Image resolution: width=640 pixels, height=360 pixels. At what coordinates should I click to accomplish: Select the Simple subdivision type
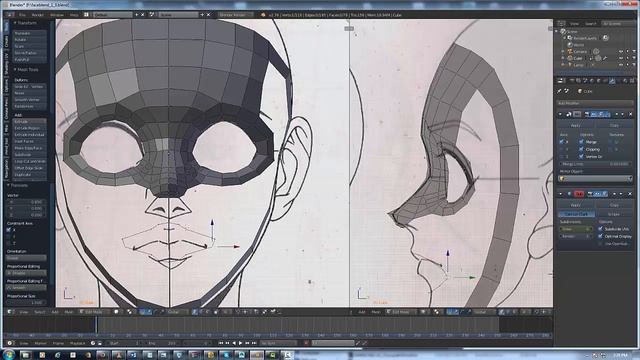[613, 214]
